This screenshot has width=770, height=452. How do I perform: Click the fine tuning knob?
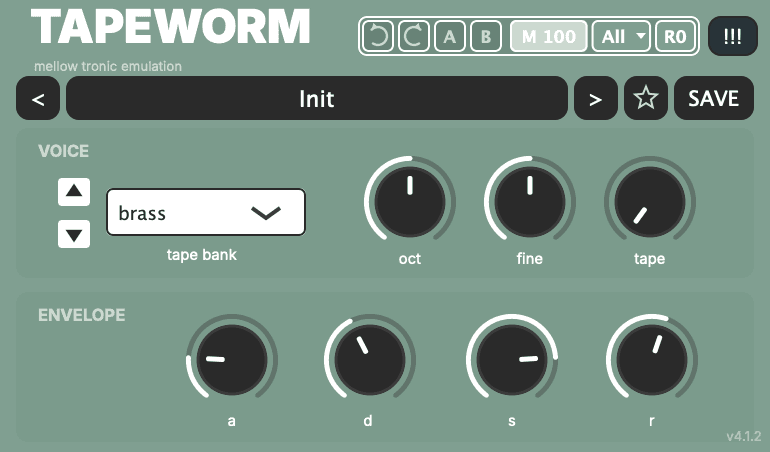(x=530, y=201)
